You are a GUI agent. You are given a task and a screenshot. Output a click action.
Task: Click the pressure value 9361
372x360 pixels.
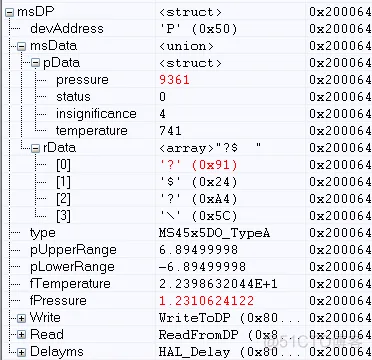174,80
